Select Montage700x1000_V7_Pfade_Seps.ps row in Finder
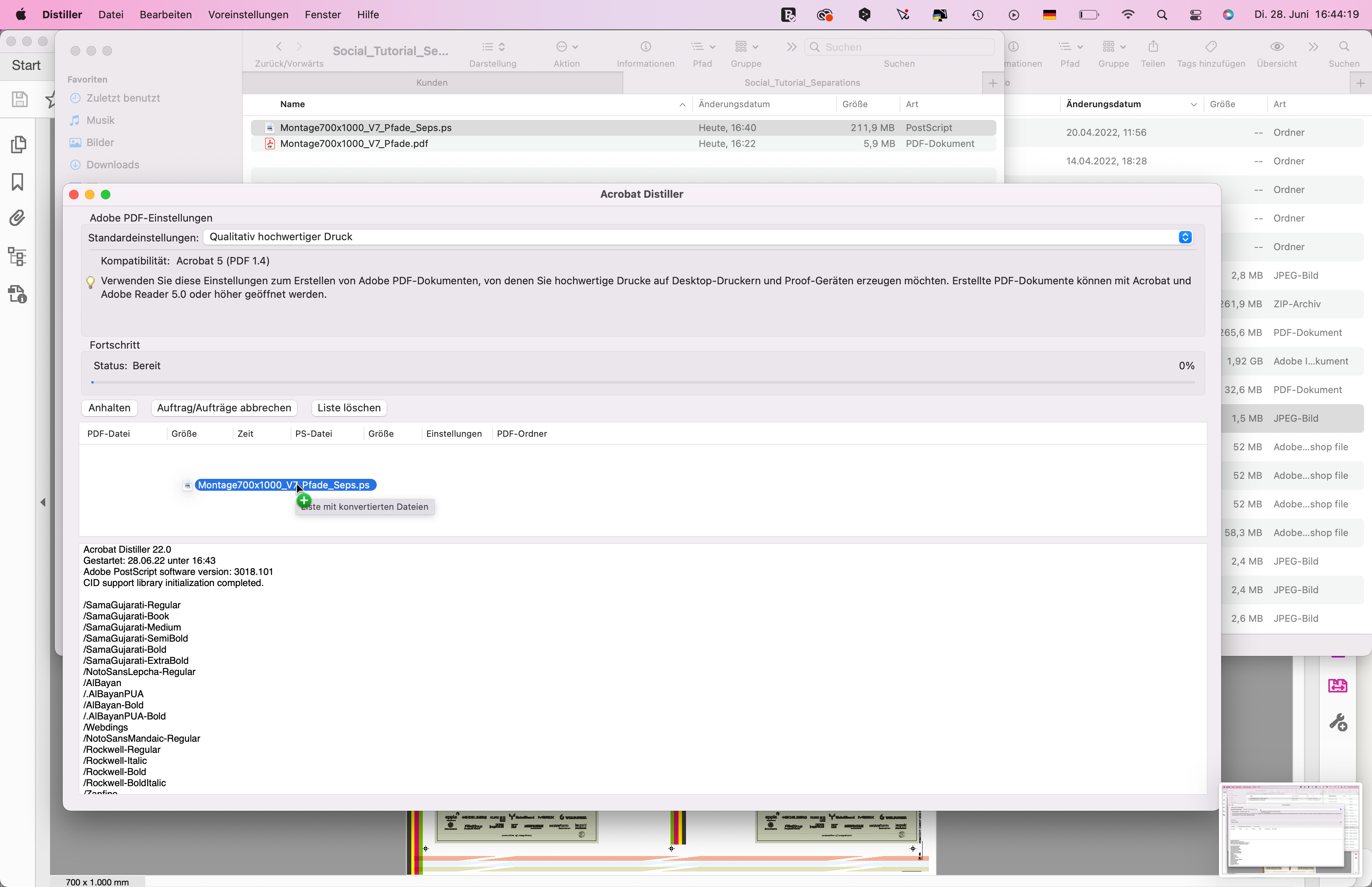The width and height of the screenshot is (1372, 887). 624,127
